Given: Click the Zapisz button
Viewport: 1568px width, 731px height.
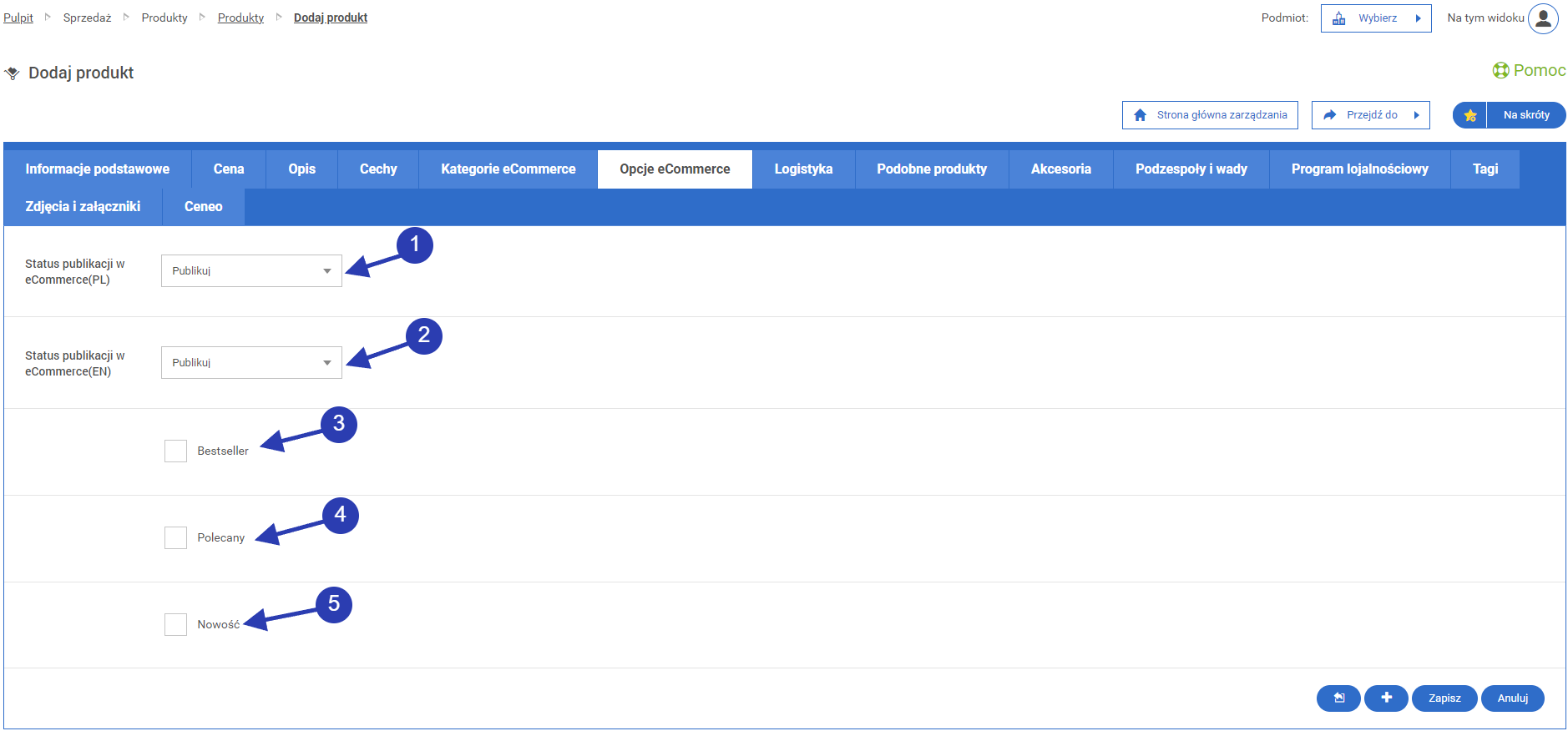Looking at the screenshot, I should pyautogui.click(x=1444, y=698).
